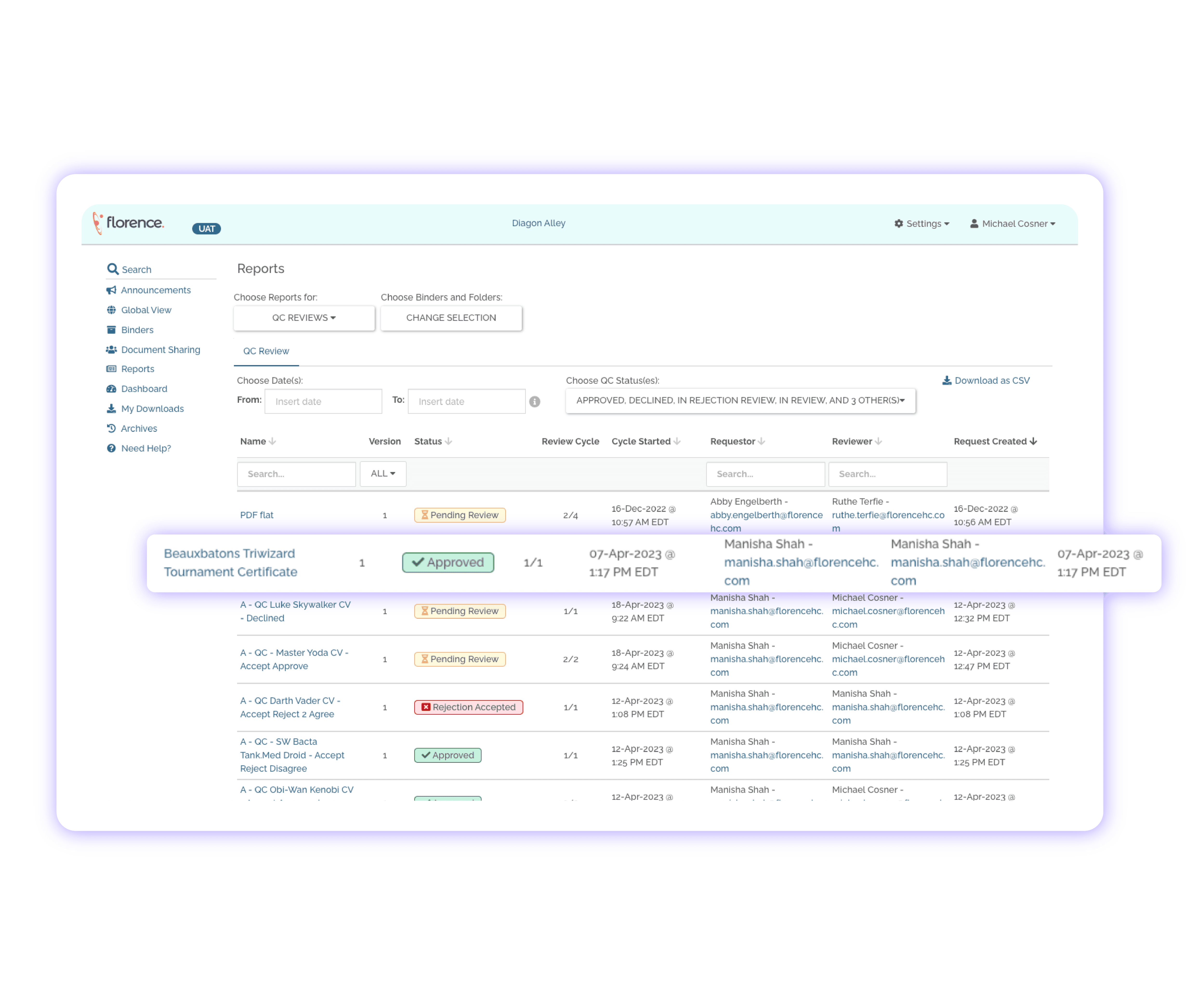Image resolution: width=1204 pixels, height=1005 pixels.
Task: Click the CHANGE SELECTION button
Action: pyautogui.click(x=451, y=317)
